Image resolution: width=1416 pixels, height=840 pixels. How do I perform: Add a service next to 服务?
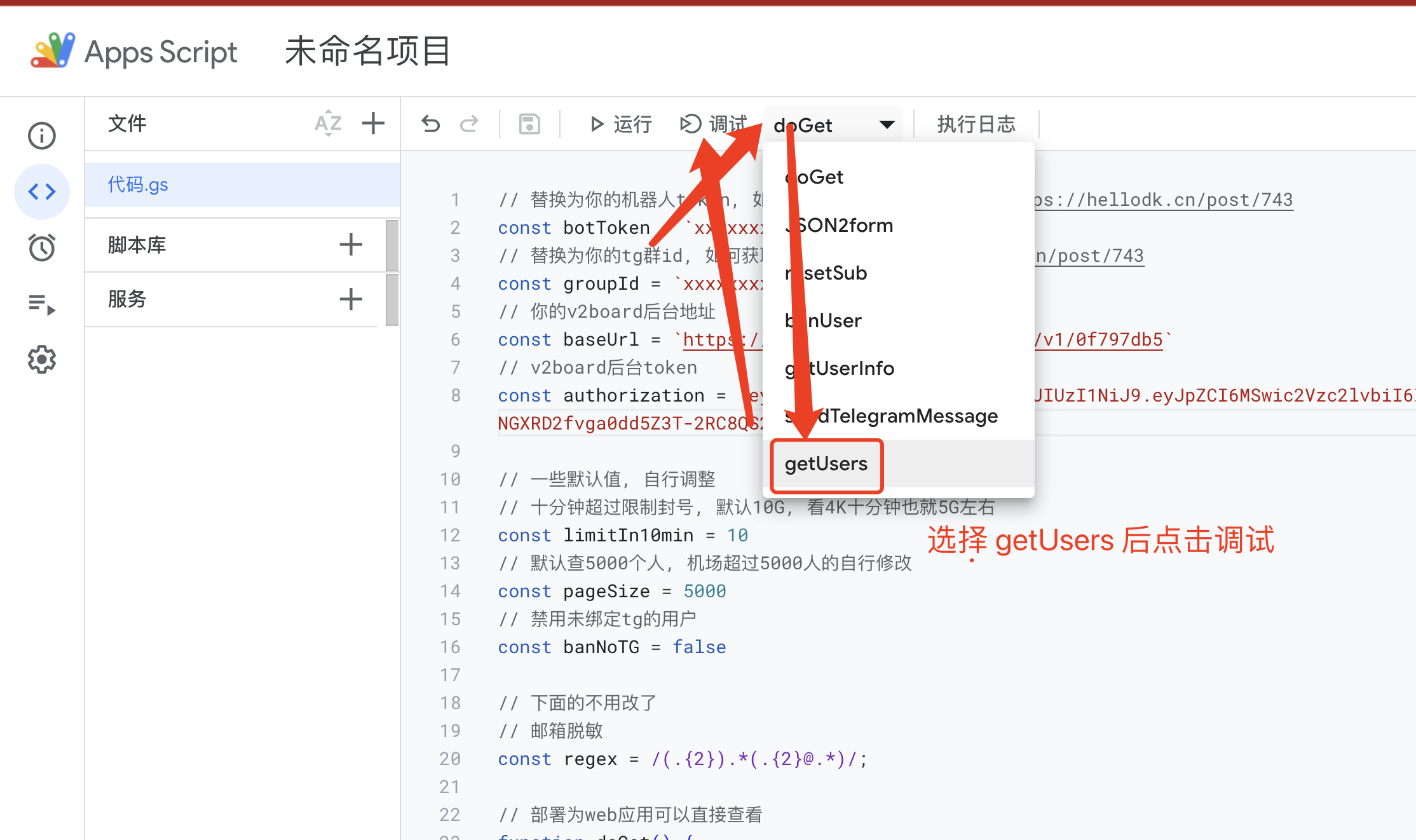(x=351, y=299)
